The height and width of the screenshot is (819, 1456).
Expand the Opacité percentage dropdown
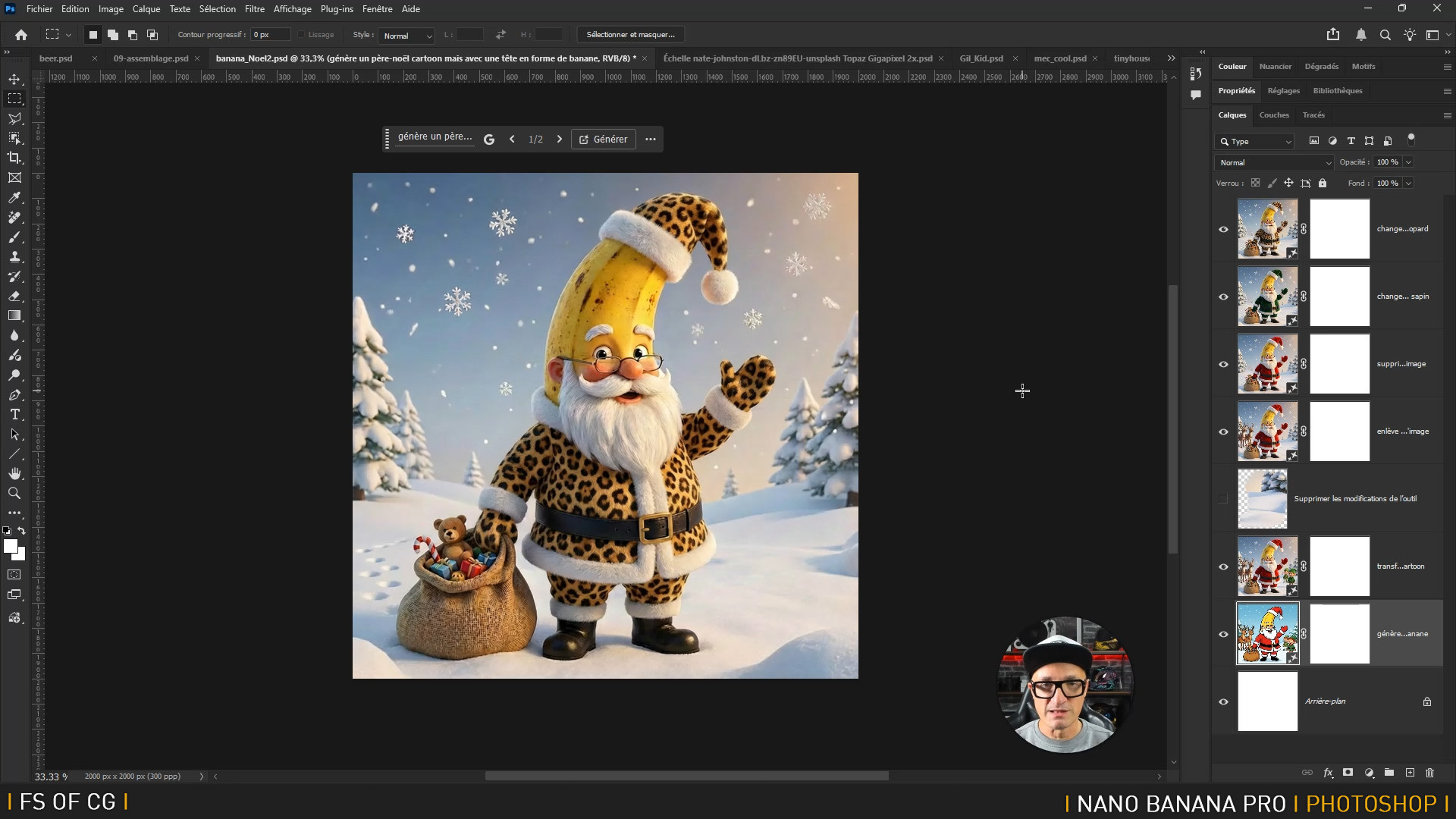(1408, 162)
